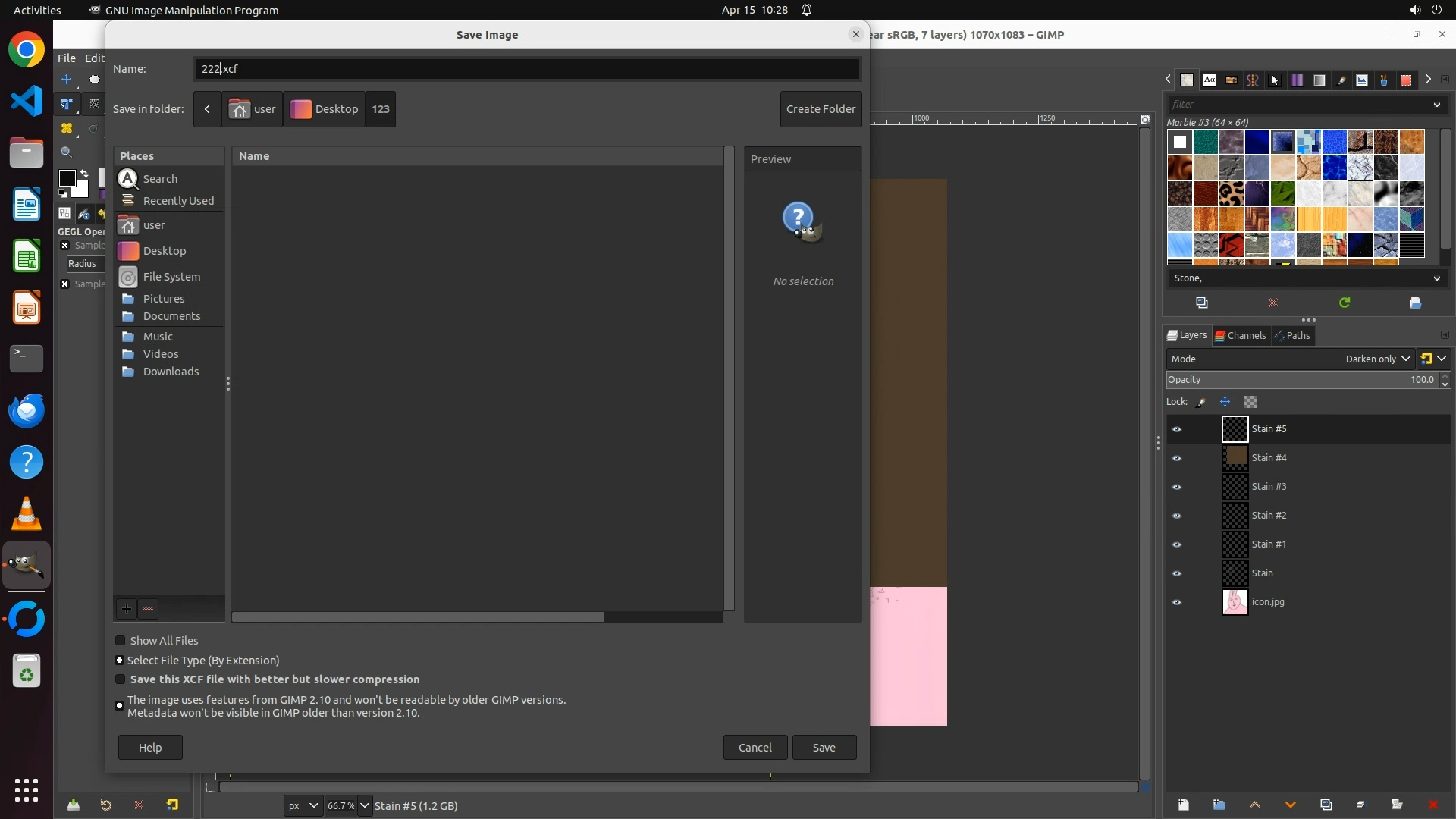Raise the selected layer one step

click(1254, 805)
